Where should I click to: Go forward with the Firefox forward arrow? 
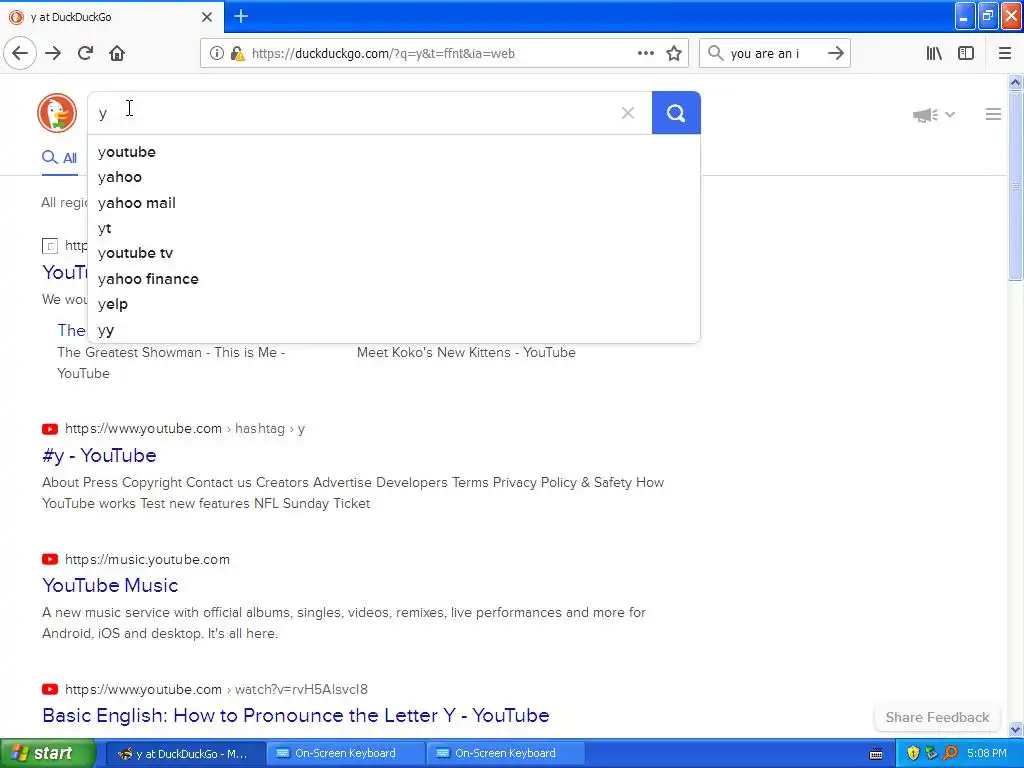point(53,53)
